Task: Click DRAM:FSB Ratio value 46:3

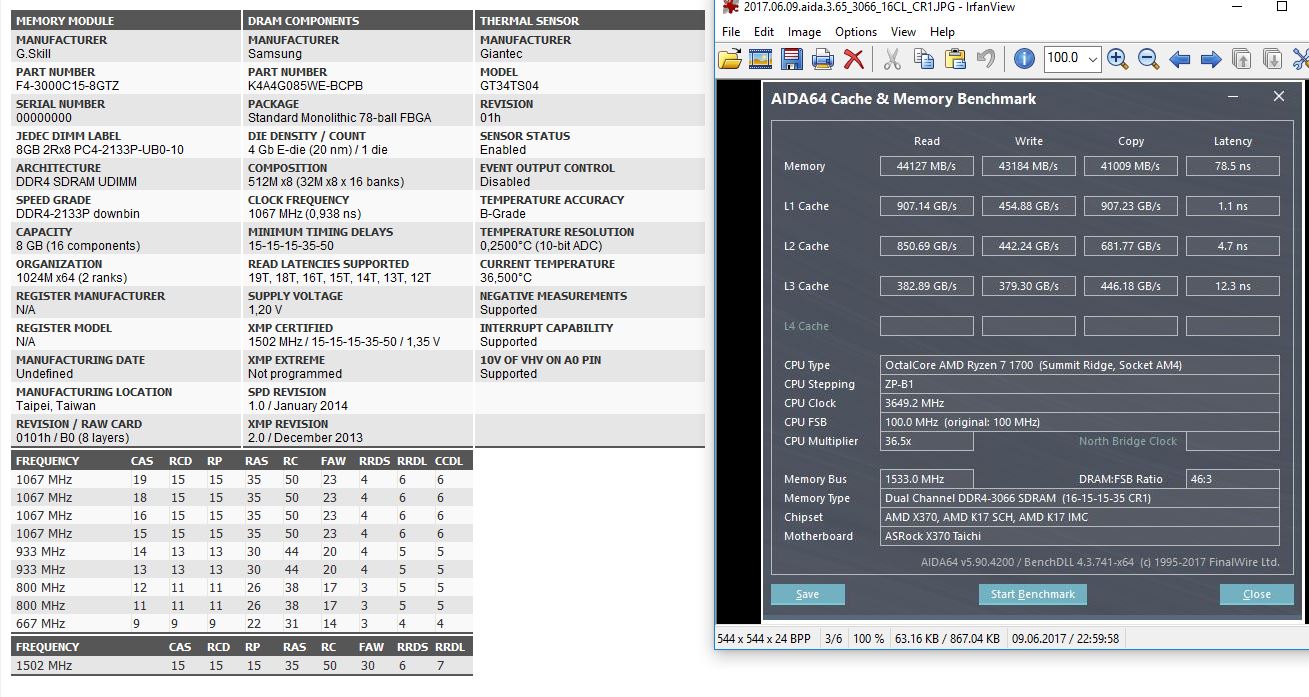Action: [1233, 479]
